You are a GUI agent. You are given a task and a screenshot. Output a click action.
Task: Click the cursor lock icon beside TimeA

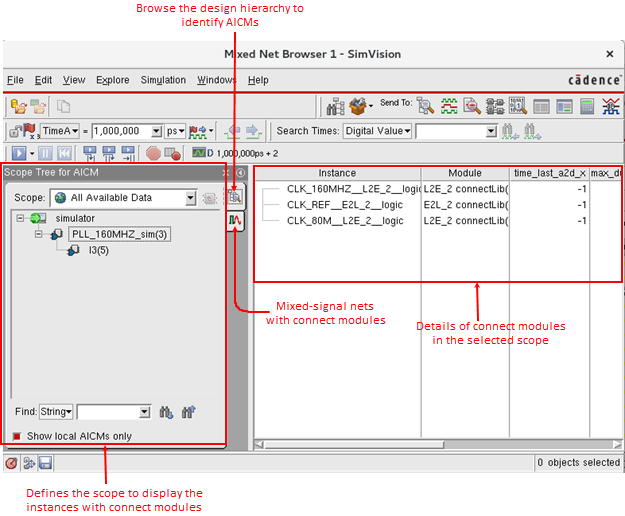coord(15,131)
